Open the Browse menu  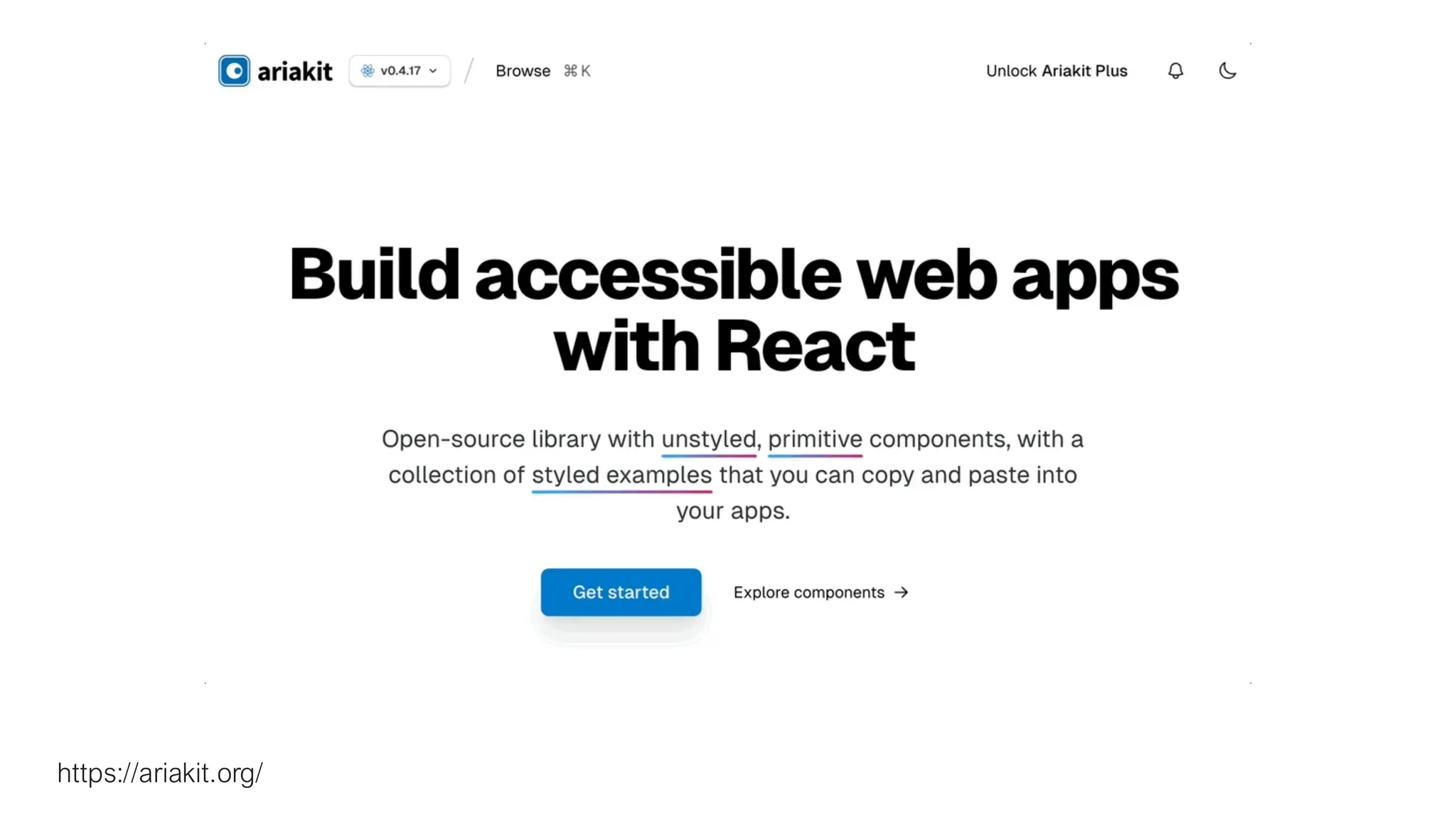pyautogui.click(x=523, y=71)
